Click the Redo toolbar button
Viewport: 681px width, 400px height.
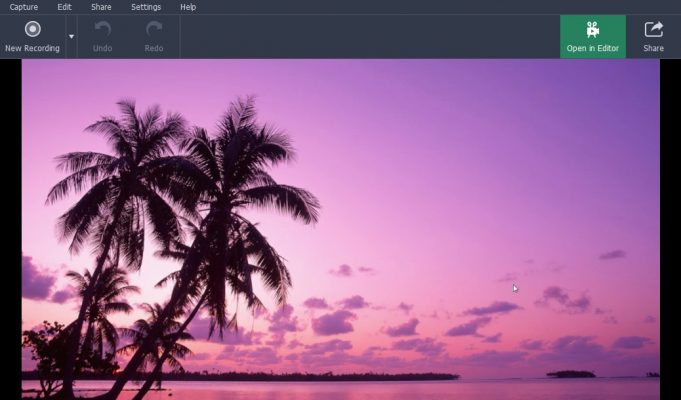154,37
